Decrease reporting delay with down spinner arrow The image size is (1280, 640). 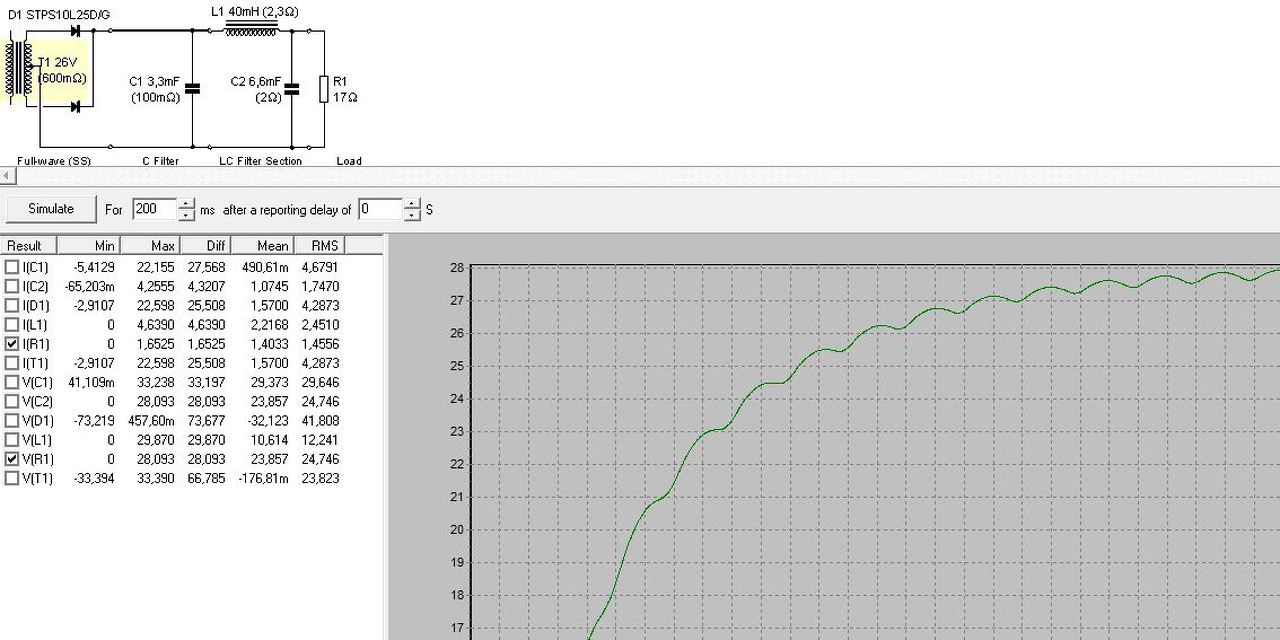(x=412, y=215)
